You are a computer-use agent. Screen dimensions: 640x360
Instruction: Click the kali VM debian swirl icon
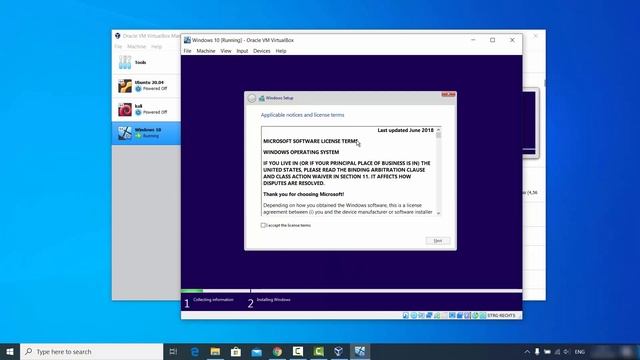(125, 109)
